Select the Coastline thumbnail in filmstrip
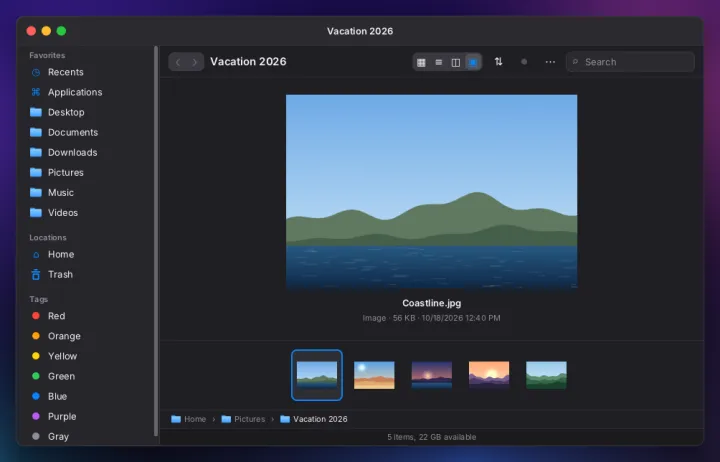This screenshot has height=462, width=720. (x=317, y=375)
